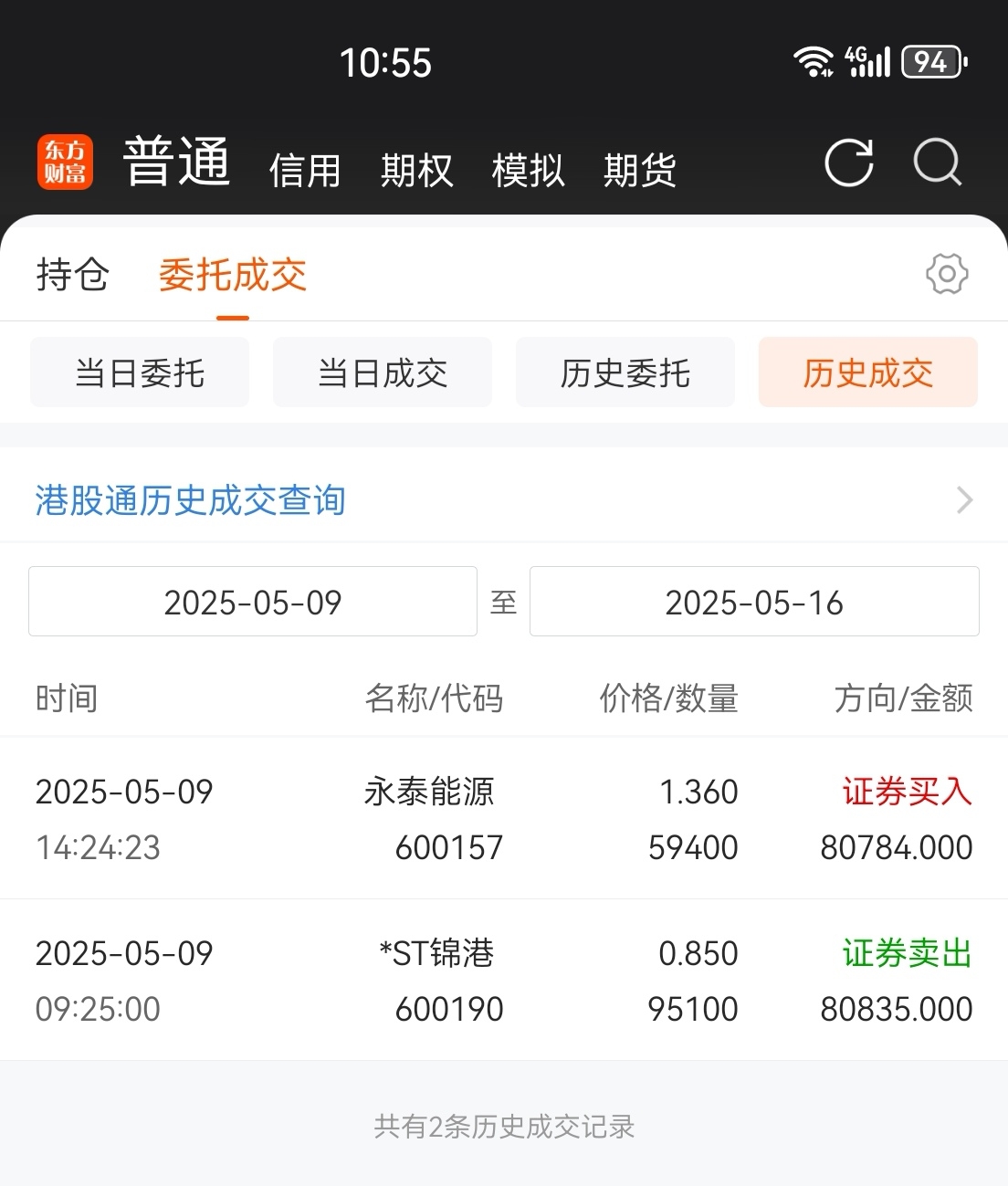This screenshot has height=1186, width=1008.
Task: Select 历史成交 filter button
Action: pos(868,373)
